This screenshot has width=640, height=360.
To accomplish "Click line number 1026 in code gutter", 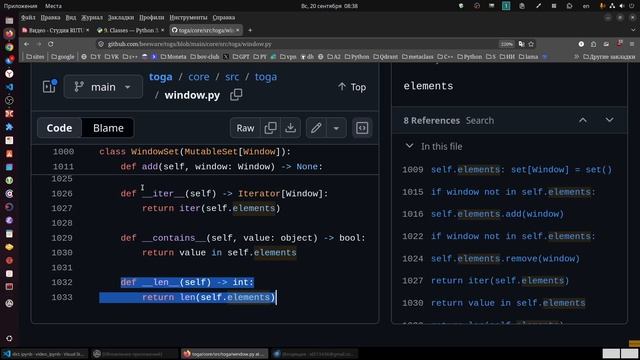I will click(62, 193).
